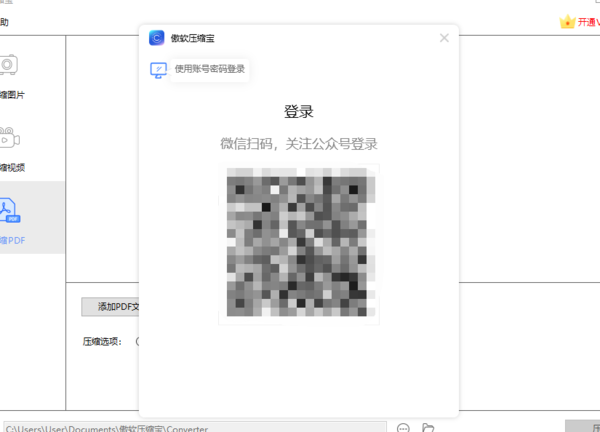The width and height of the screenshot is (600, 432).
Task: Open the compress image section icon
Action: pos(8,65)
